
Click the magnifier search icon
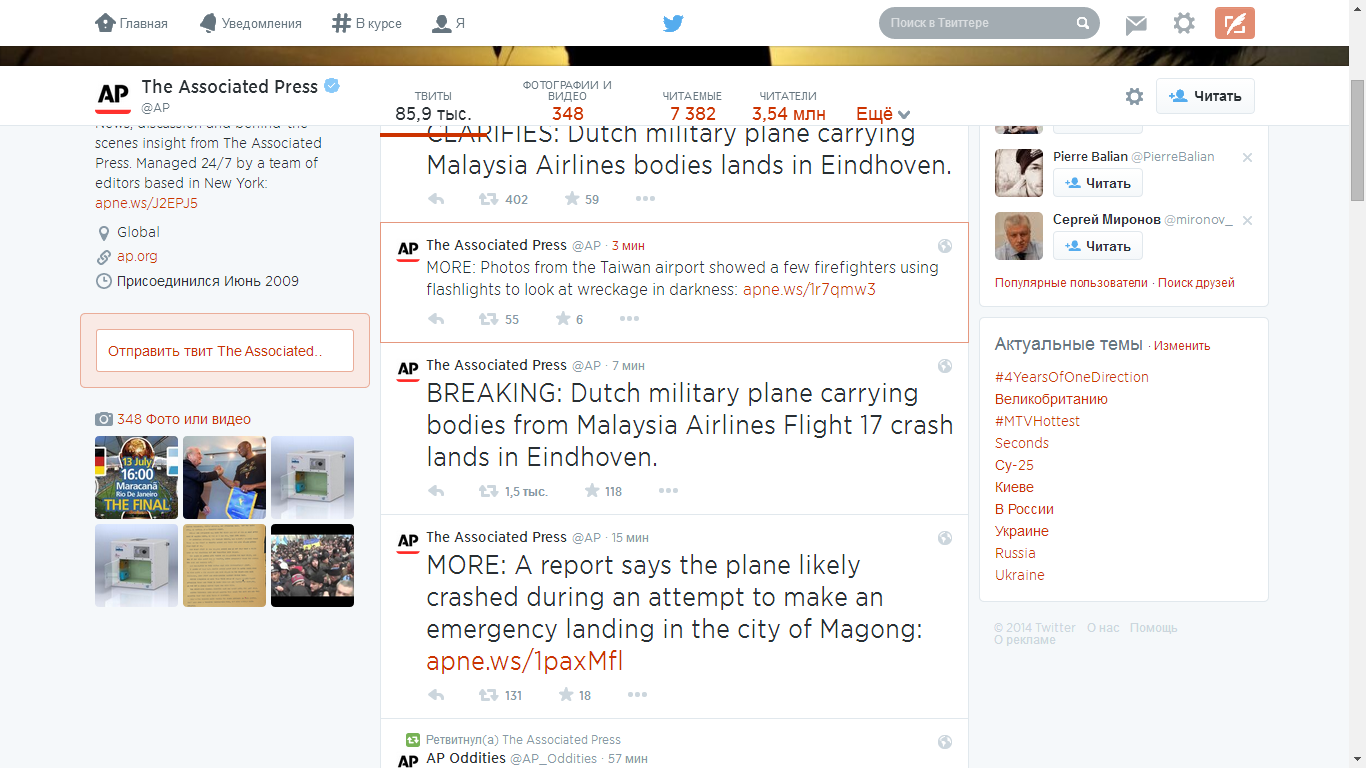pos(1083,23)
